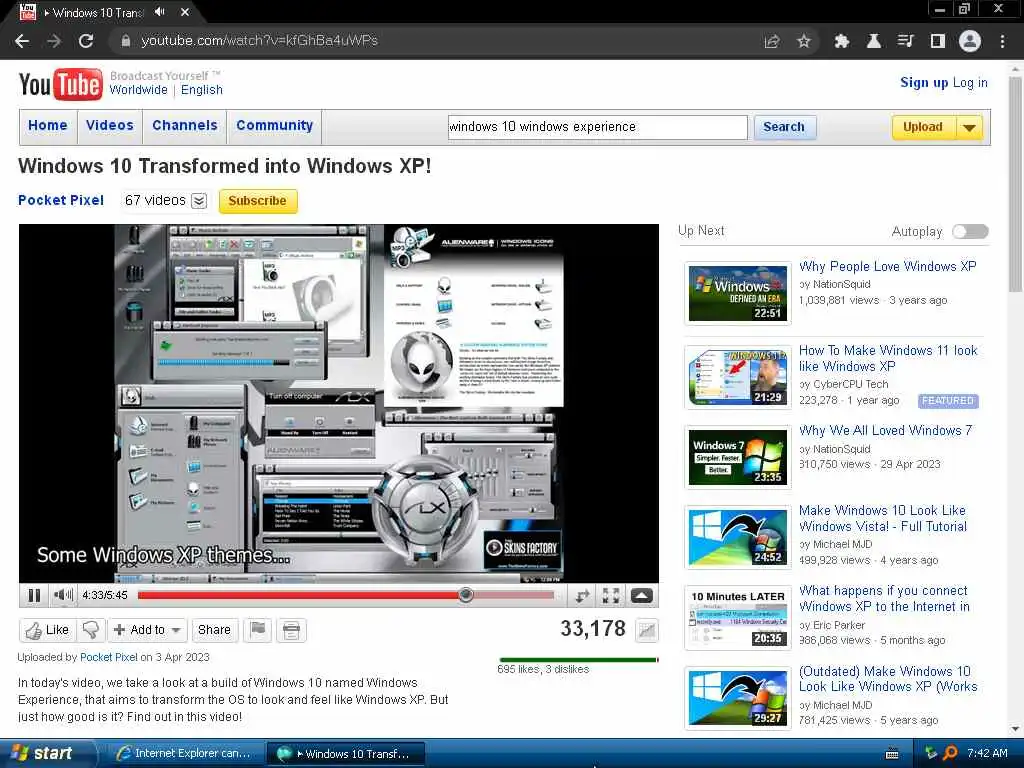1024x768 pixels.
Task: Click the YouTube logo
Action: point(61,84)
